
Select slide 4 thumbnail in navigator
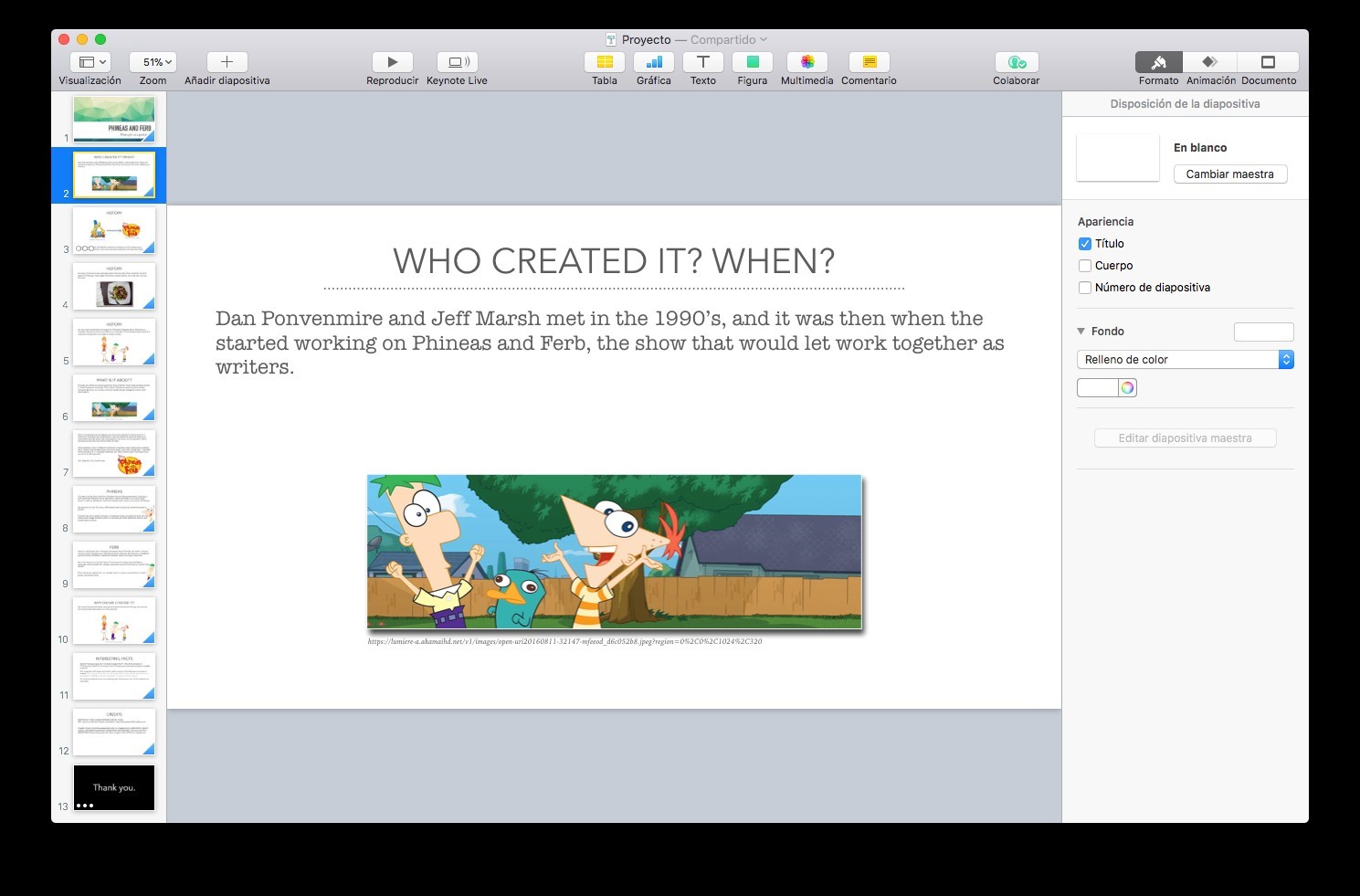pyautogui.click(x=114, y=286)
